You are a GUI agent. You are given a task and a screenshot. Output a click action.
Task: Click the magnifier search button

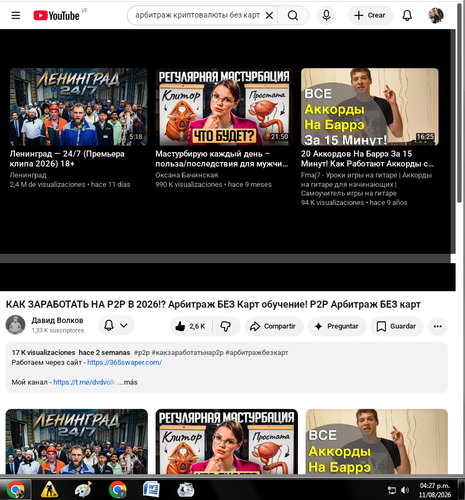tap(293, 15)
